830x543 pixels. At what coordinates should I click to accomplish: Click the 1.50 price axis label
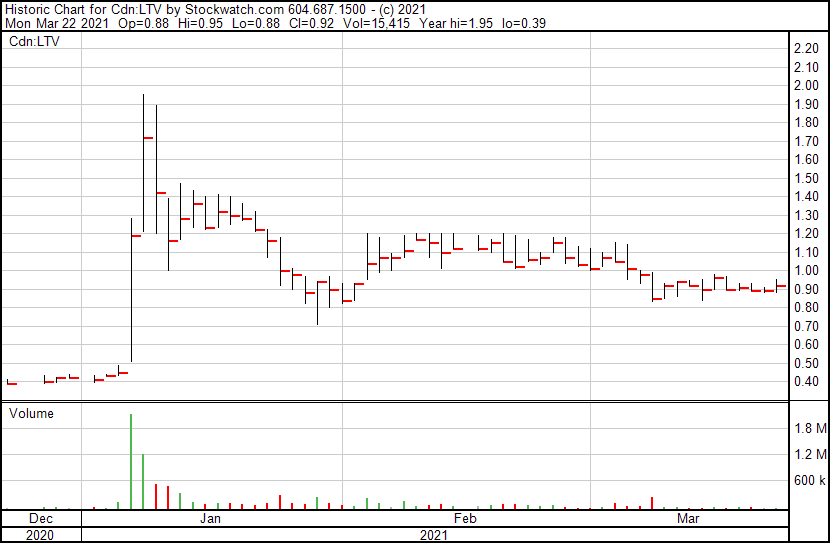coord(807,178)
